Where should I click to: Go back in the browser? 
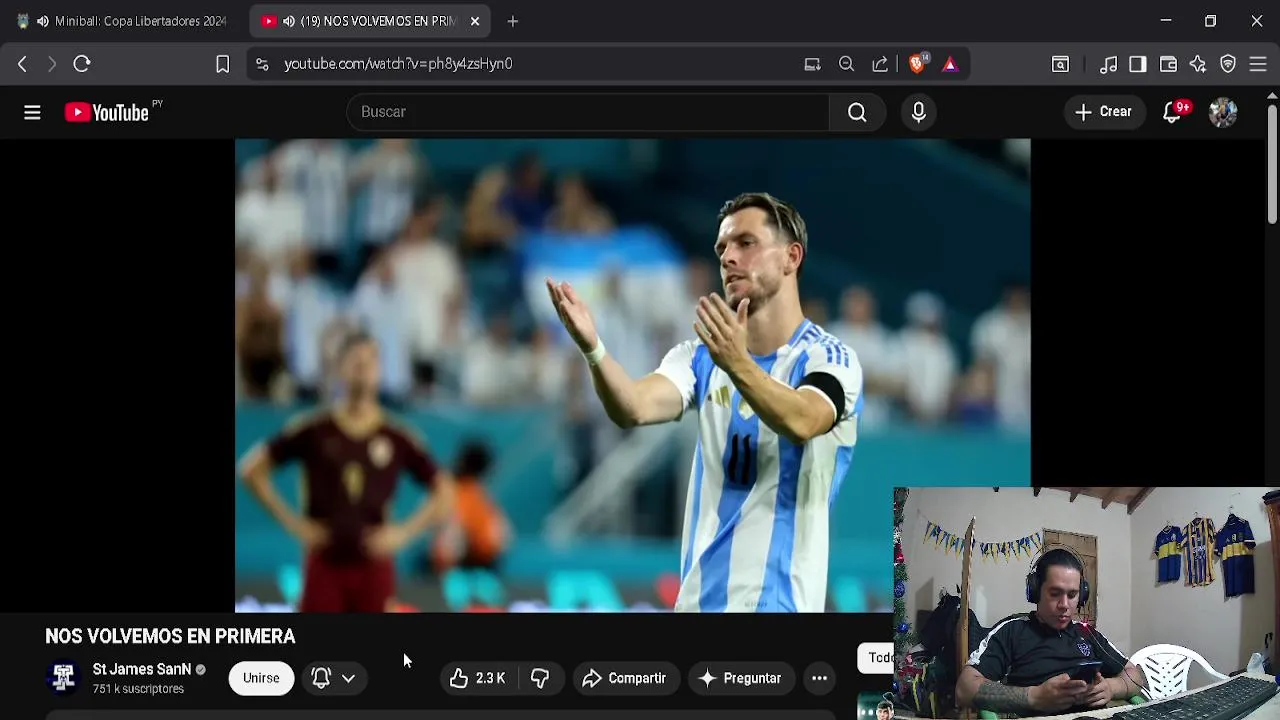pyautogui.click(x=22, y=64)
